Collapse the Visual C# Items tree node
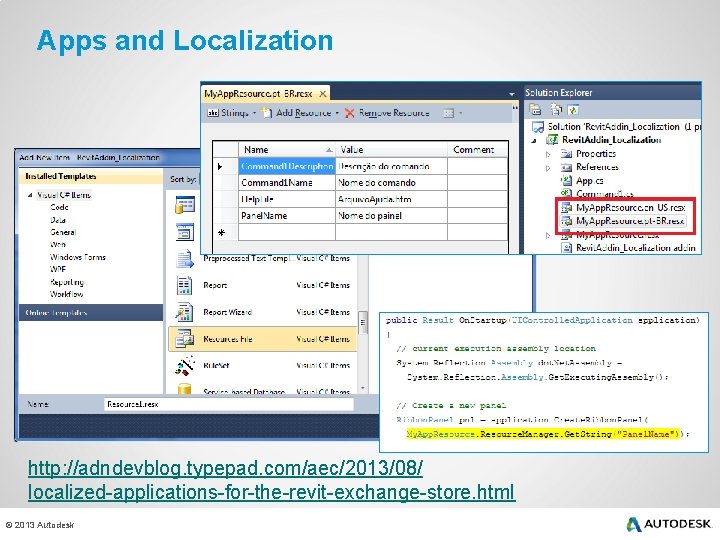Image resolution: width=720 pixels, height=540 pixels. [x=30, y=195]
